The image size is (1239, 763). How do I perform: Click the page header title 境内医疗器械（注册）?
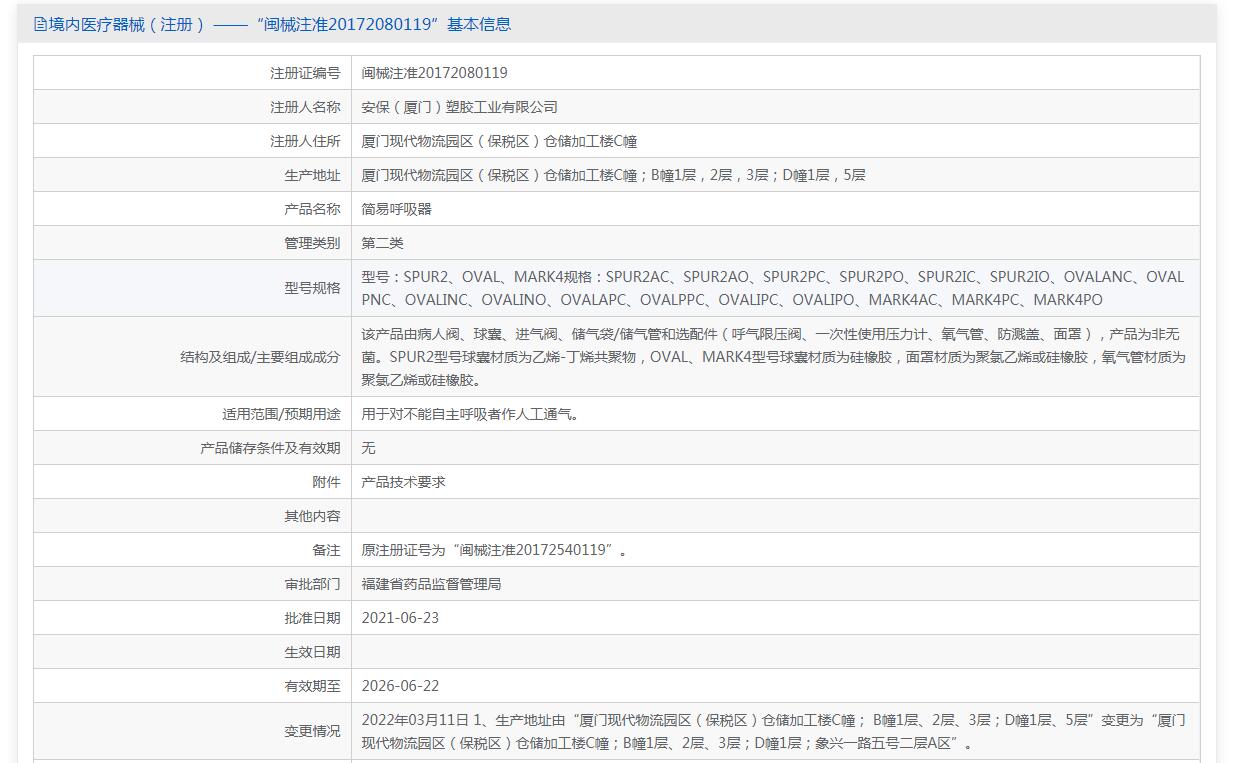(126, 24)
